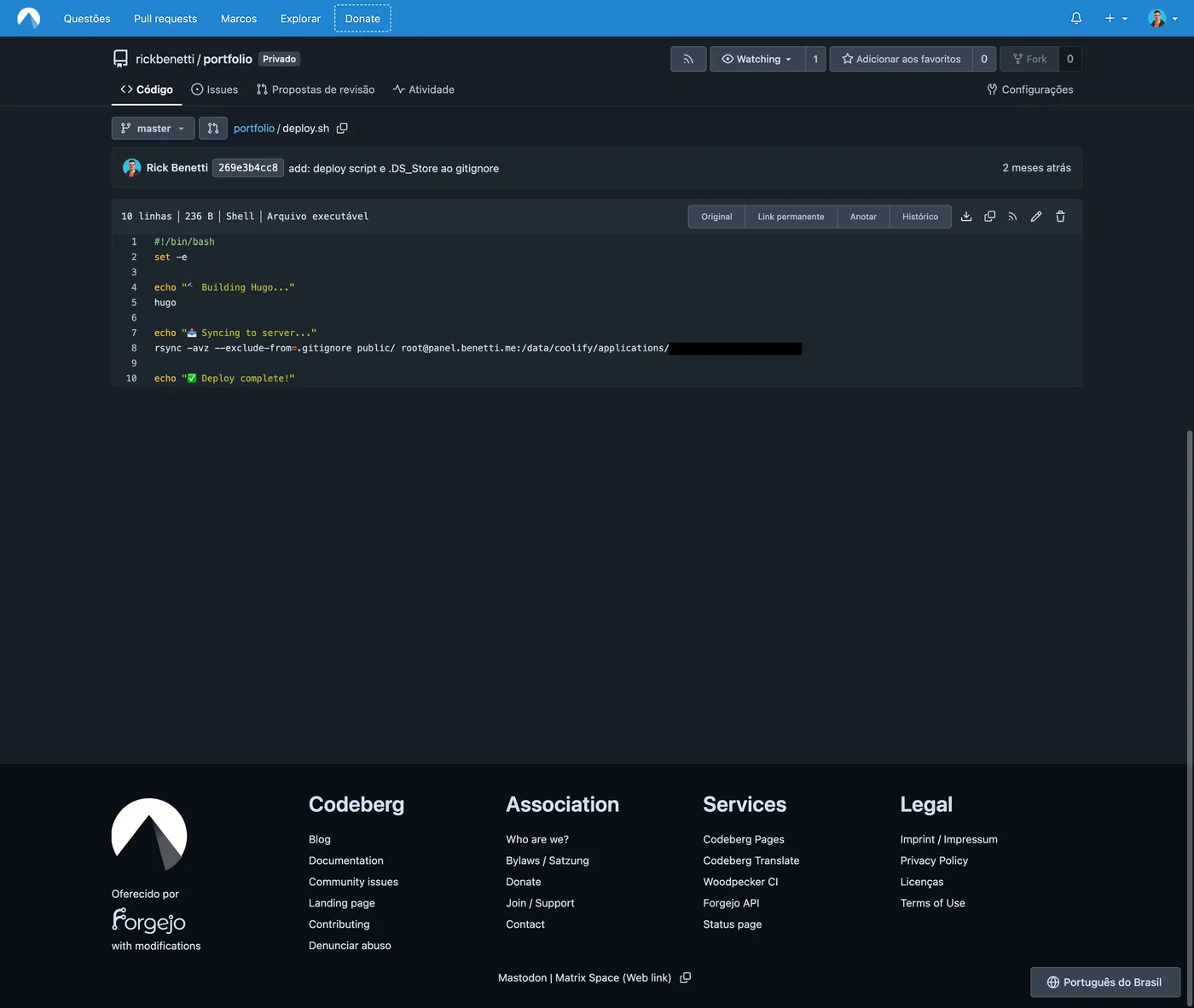The width and height of the screenshot is (1194, 1008).
Task: Open Propostas de revisão tab
Action: [x=316, y=90]
